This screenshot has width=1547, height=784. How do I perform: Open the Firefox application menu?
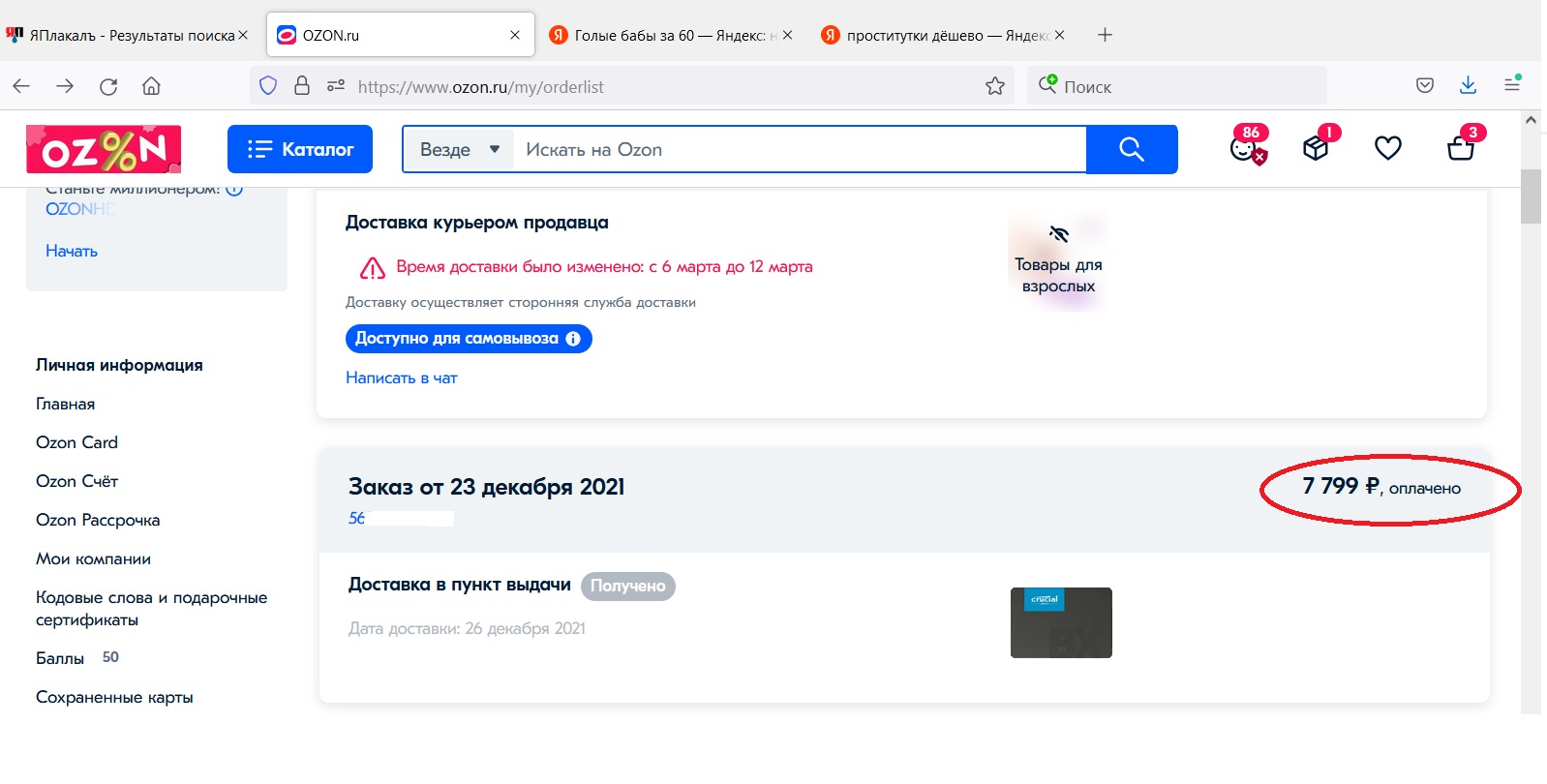pyautogui.click(x=1512, y=85)
